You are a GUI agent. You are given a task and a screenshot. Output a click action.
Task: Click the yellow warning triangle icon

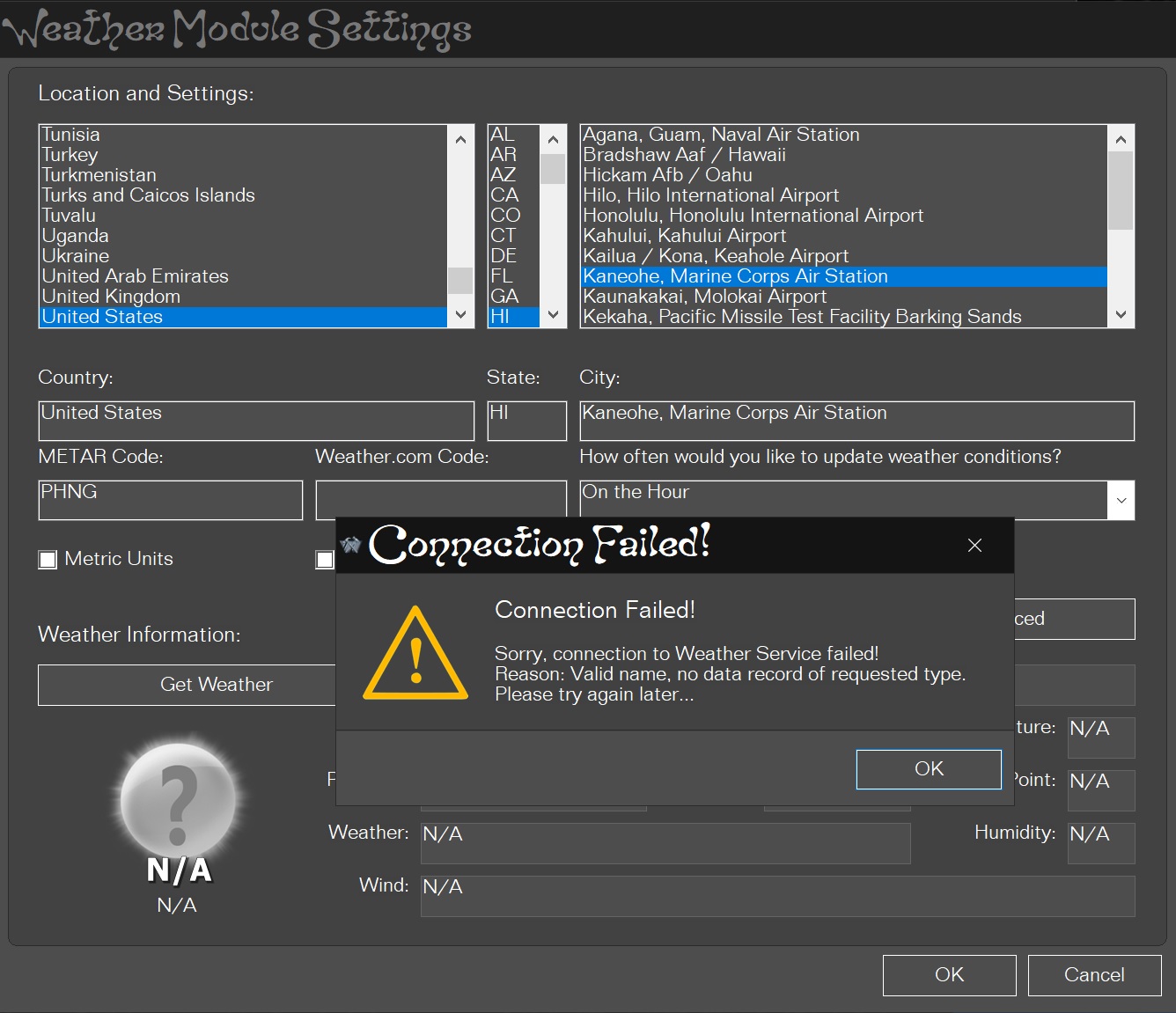click(415, 654)
